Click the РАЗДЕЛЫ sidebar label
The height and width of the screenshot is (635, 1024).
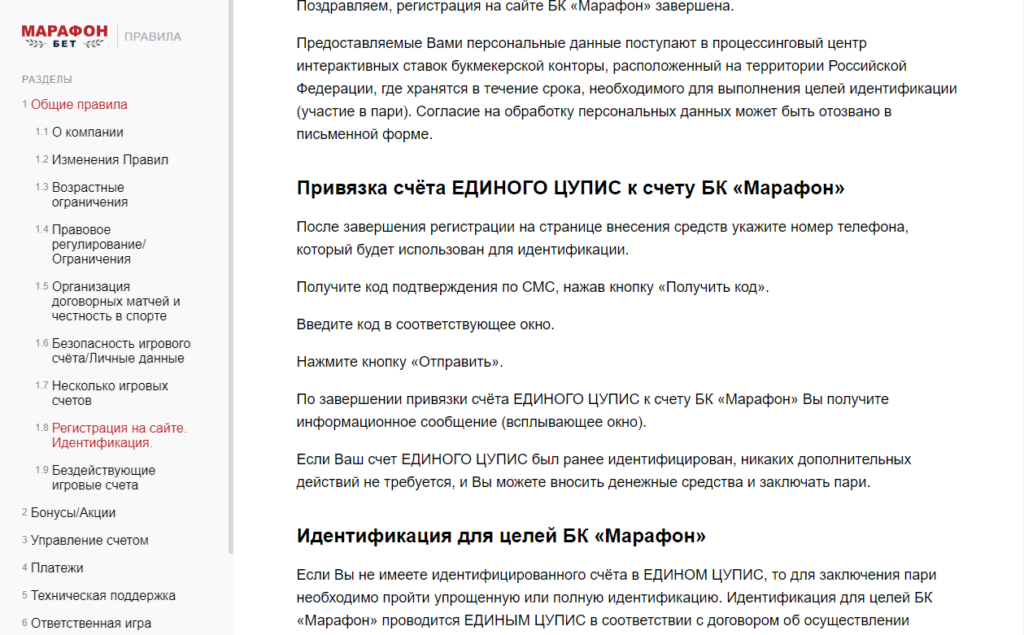click(47, 79)
